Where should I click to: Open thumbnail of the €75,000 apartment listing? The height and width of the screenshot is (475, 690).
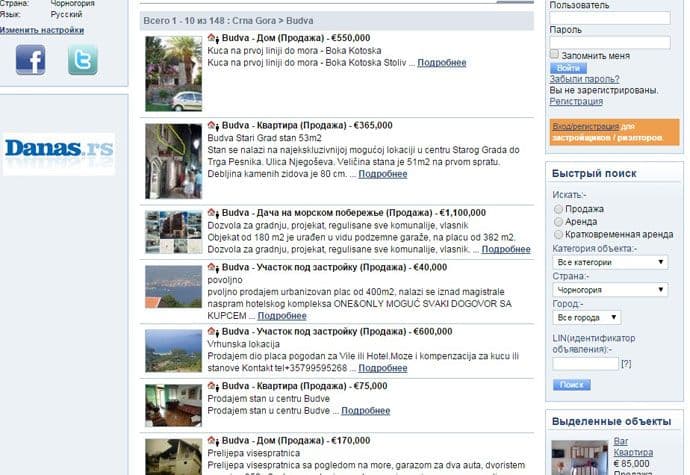click(174, 405)
